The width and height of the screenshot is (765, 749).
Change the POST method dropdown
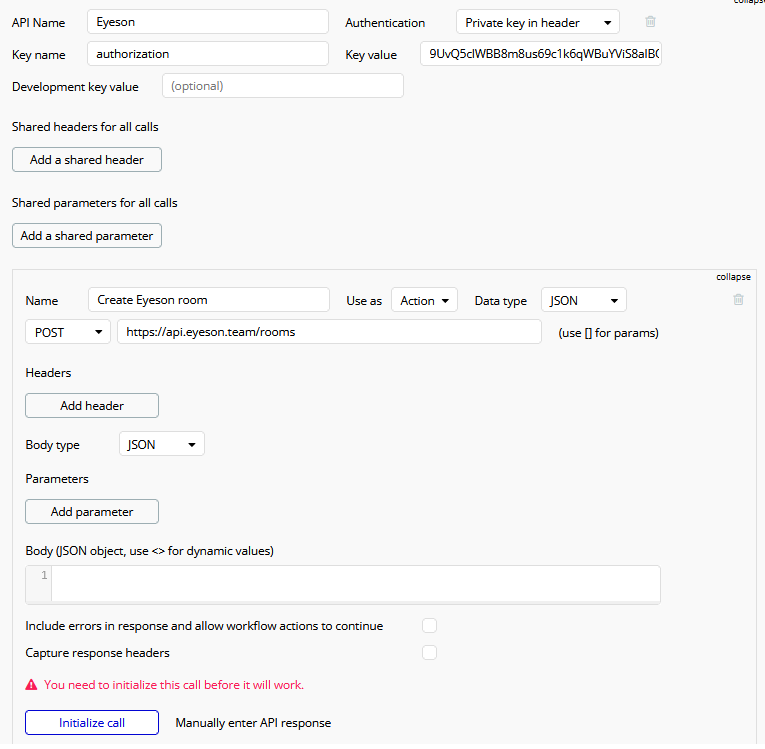[x=68, y=332]
